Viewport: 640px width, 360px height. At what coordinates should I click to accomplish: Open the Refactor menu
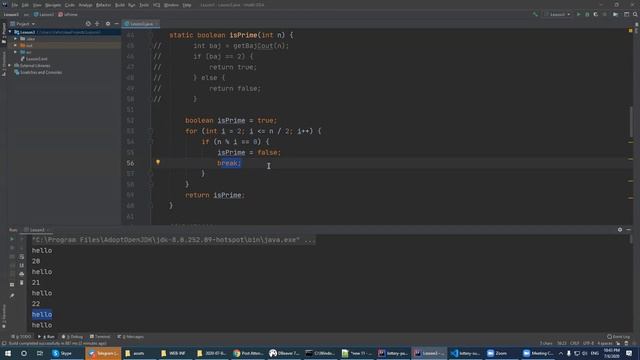pos(103,5)
